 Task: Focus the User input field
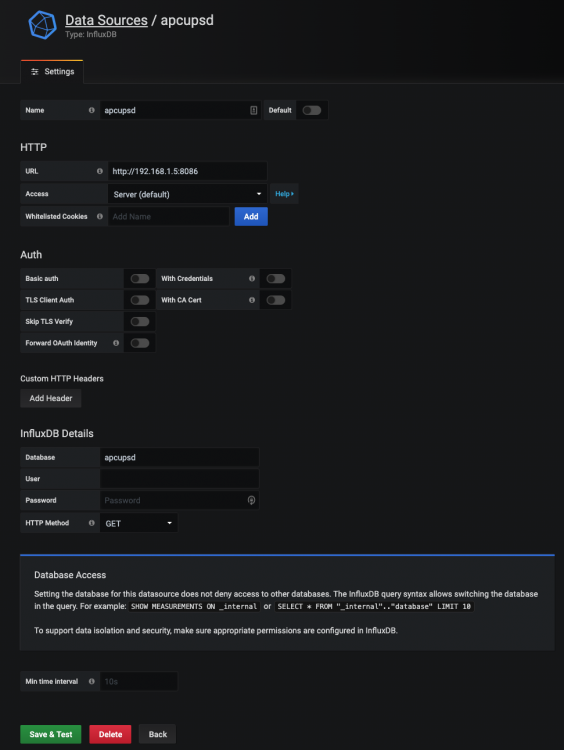click(x=179, y=479)
